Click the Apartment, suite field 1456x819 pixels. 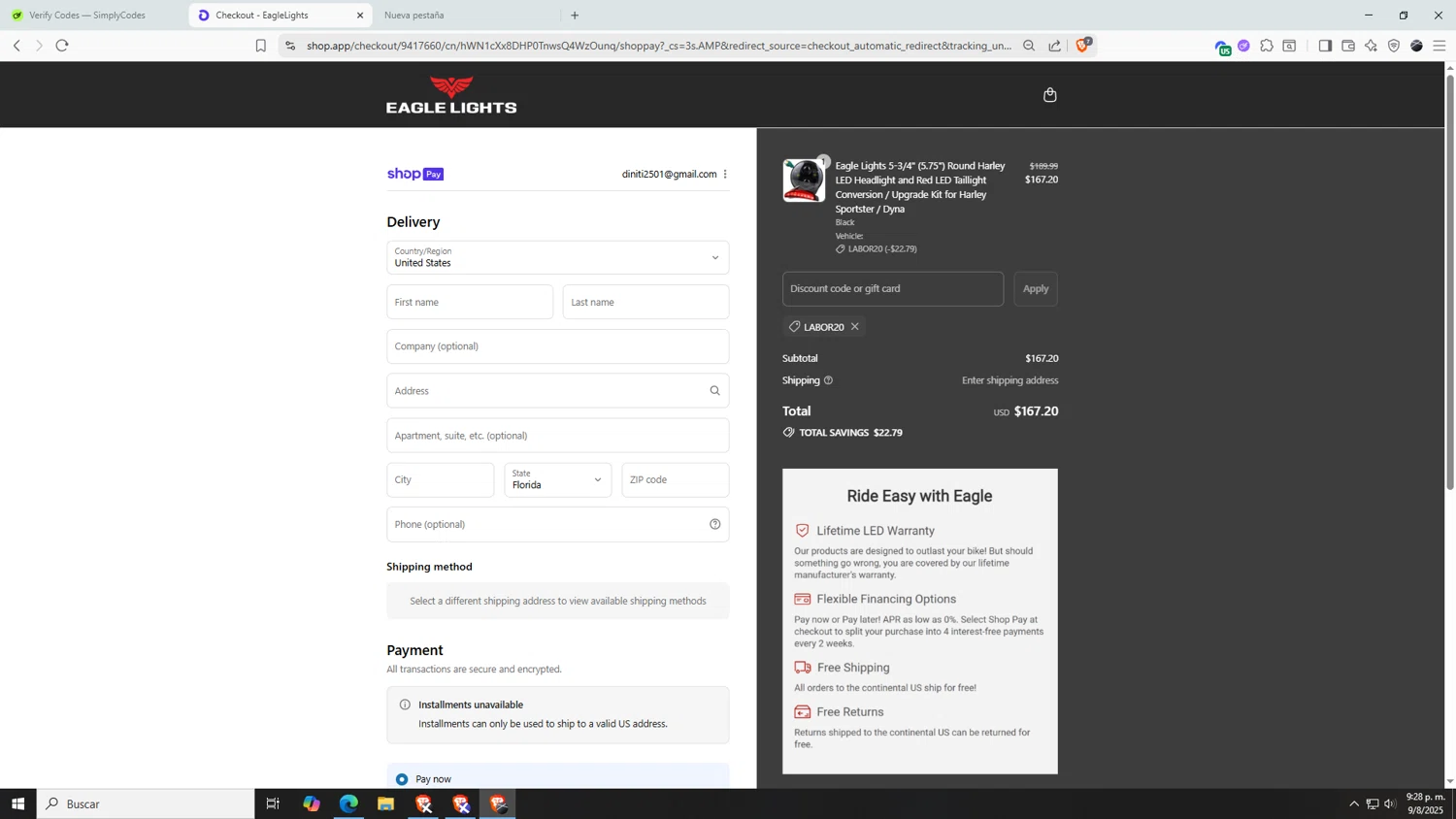[558, 436]
